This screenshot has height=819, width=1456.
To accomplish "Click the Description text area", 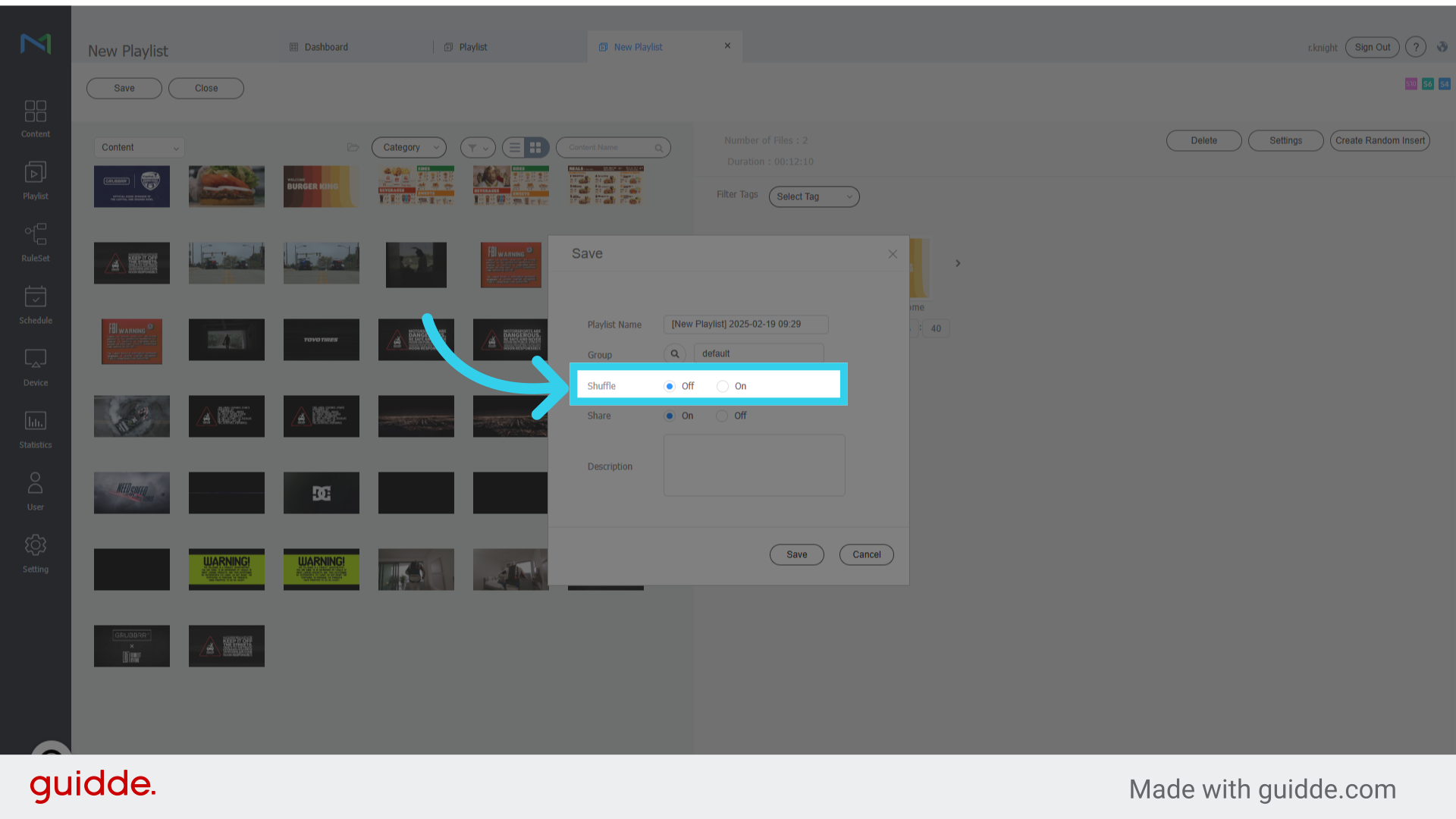I will tap(754, 466).
